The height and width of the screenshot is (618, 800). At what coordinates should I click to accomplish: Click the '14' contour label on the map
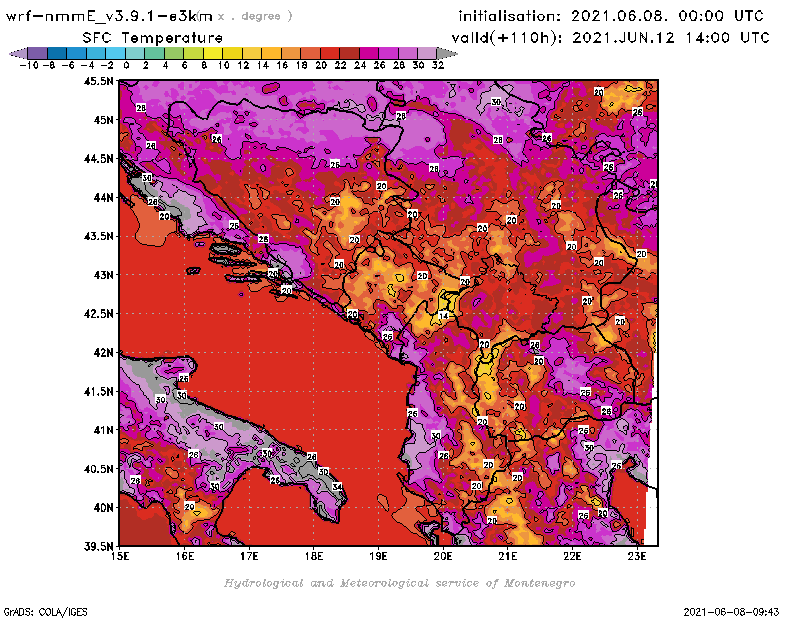pyautogui.click(x=444, y=316)
